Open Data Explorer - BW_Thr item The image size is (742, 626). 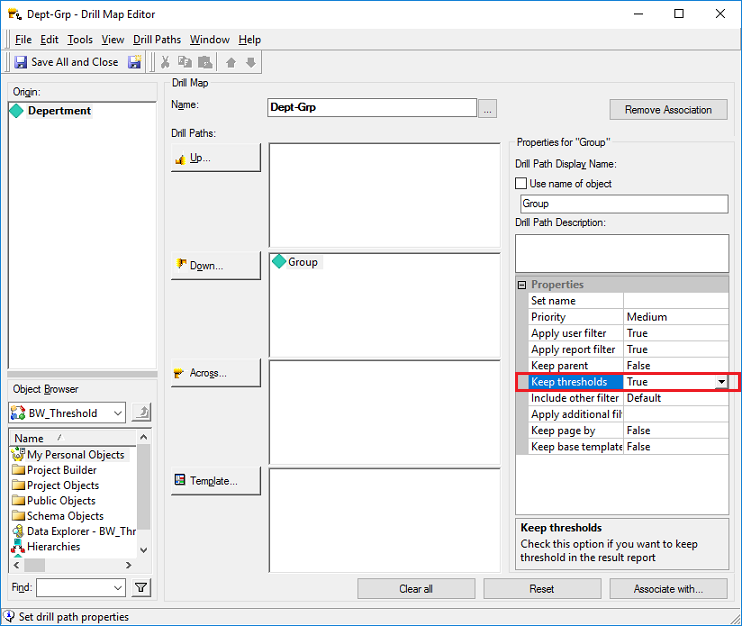pyautogui.click(x=74, y=531)
